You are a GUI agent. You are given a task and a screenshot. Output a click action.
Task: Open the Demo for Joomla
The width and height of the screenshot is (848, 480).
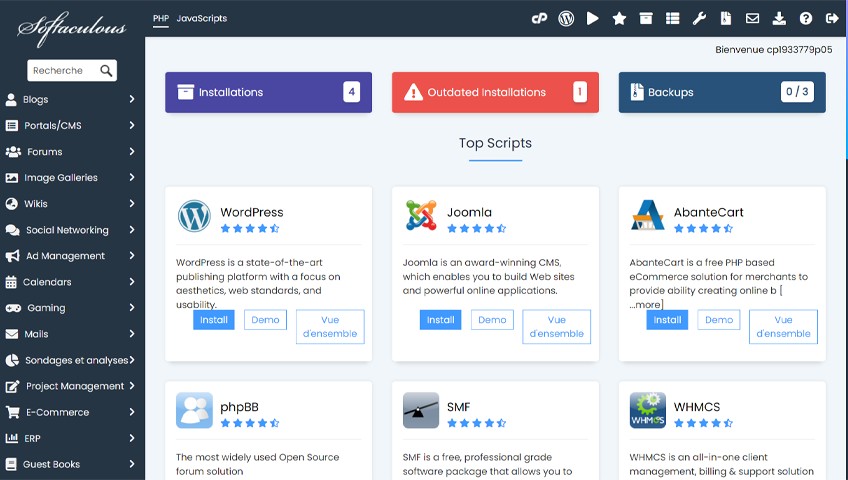(492, 320)
